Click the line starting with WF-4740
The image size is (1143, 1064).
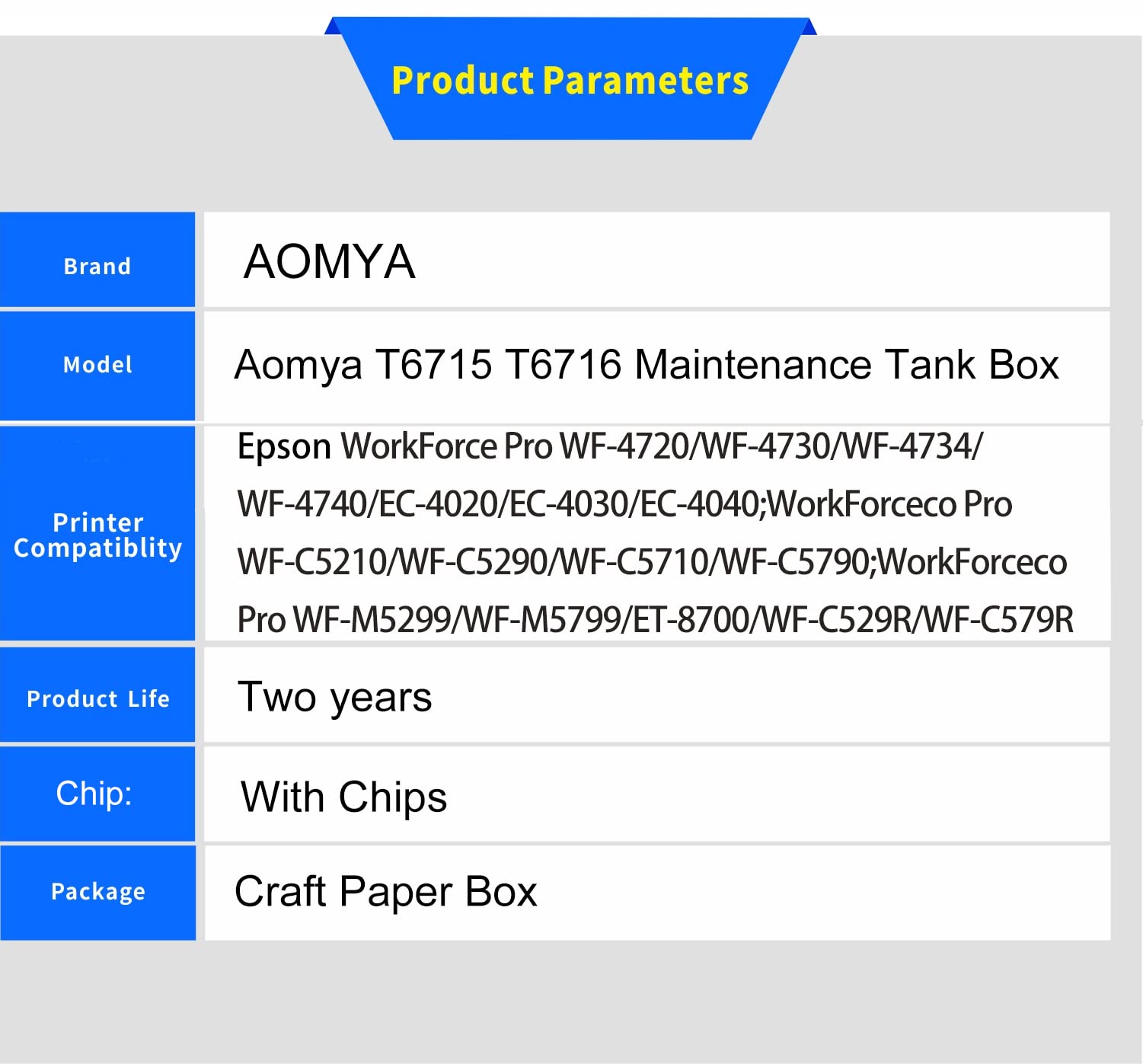(x=624, y=504)
